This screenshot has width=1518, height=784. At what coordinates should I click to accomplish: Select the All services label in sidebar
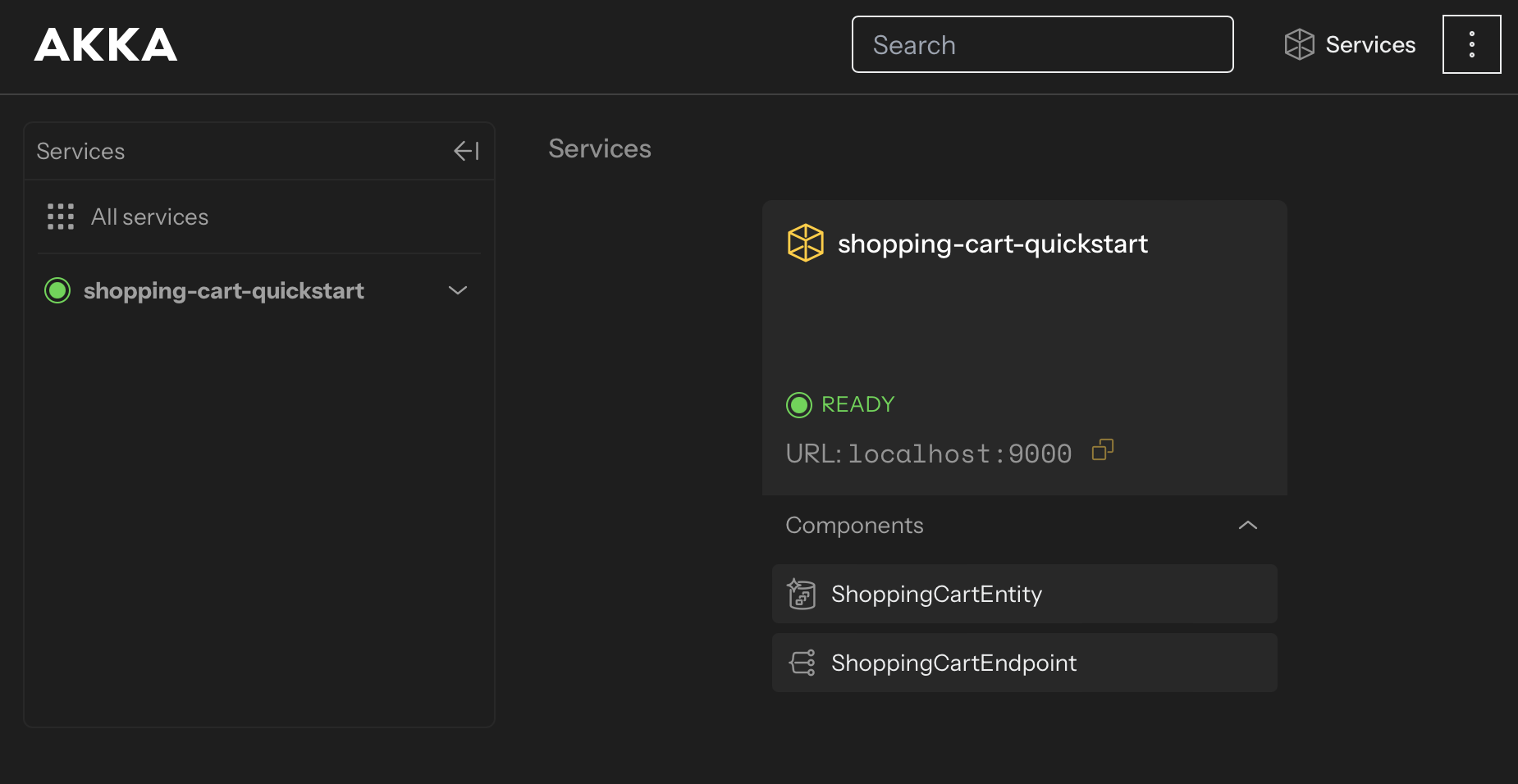[149, 217]
